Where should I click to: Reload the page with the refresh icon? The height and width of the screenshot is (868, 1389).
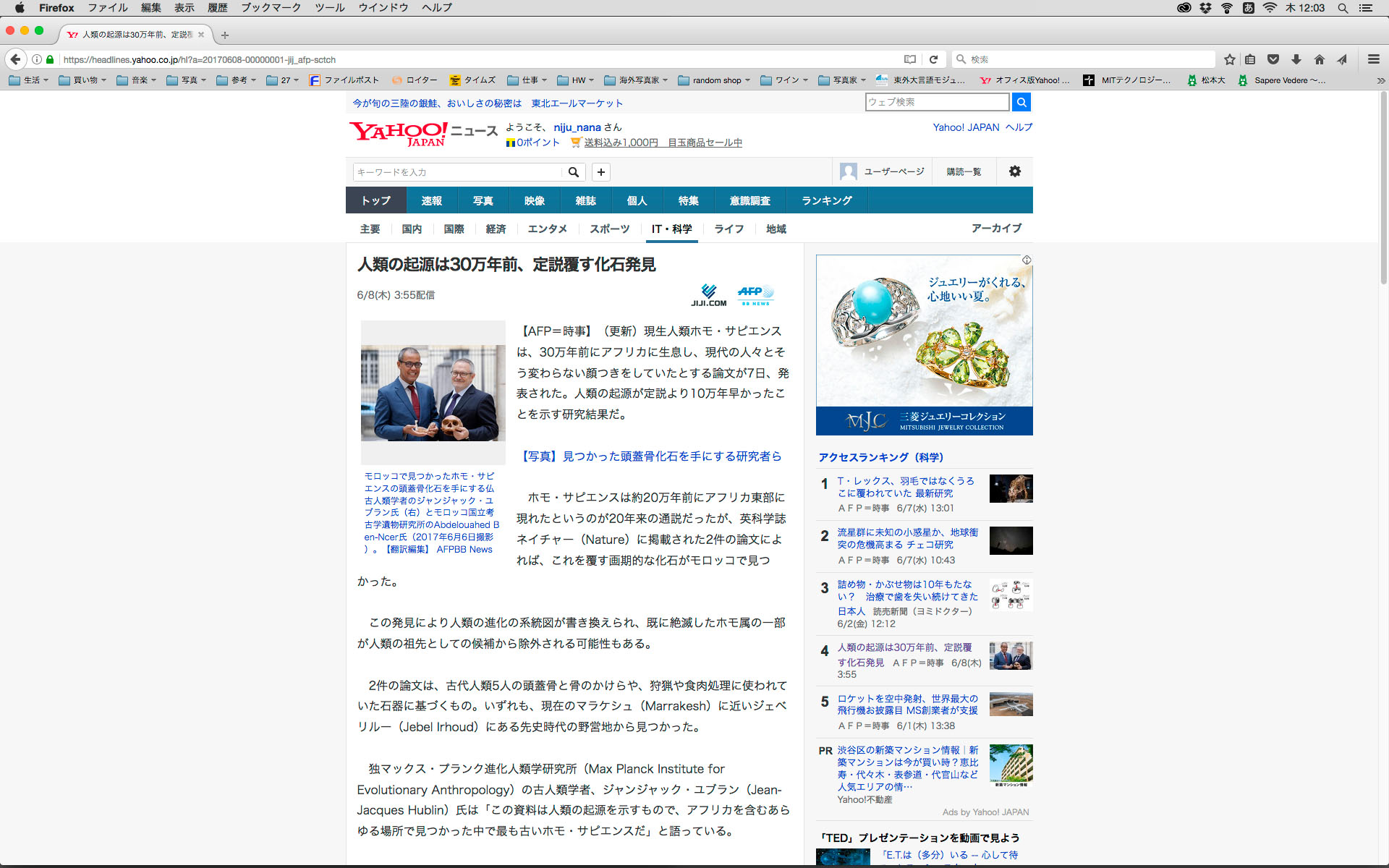(x=933, y=59)
